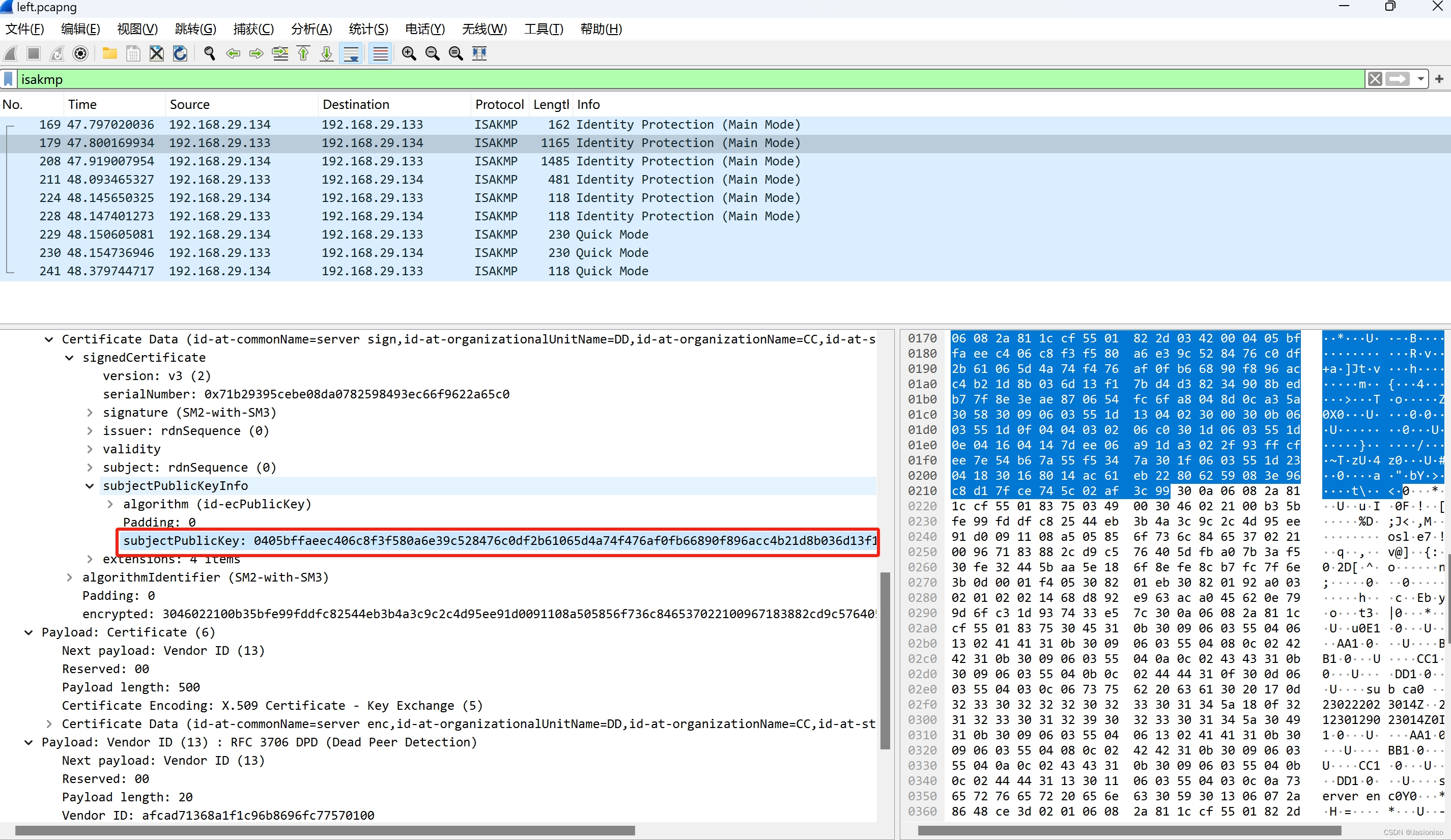
Task: Click packet details vertical scrollbar thumb
Action: [885, 660]
